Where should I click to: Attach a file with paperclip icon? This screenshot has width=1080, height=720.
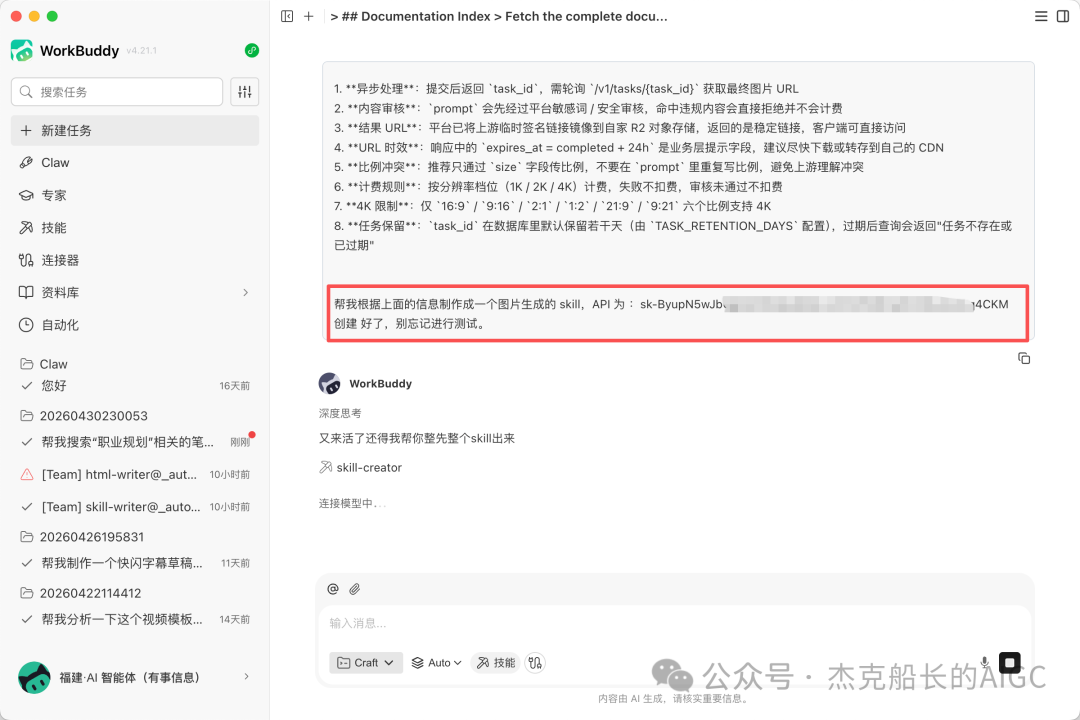pyautogui.click(x=354, y=589)
